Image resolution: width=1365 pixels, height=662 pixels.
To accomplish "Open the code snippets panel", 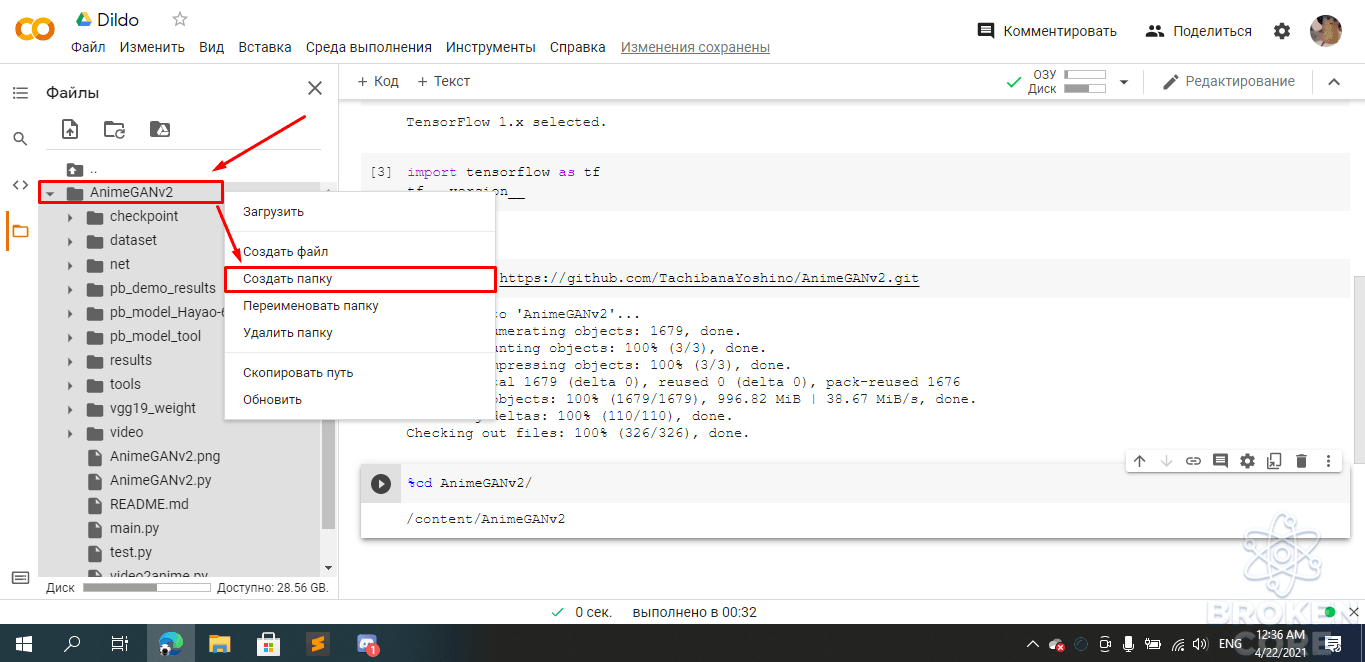I will point(20,185).
